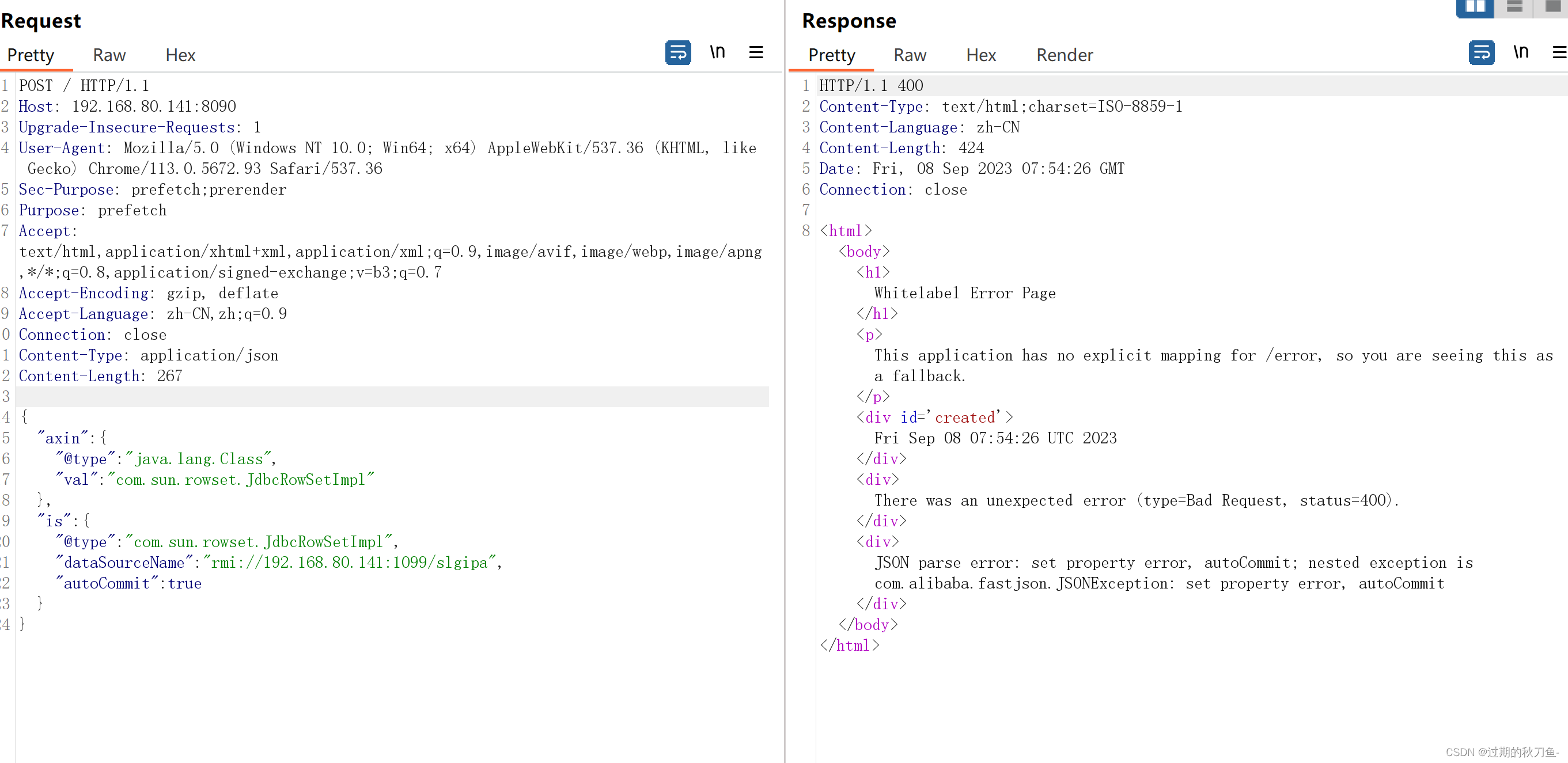Click the 'Content-Language: zh-CN' header
The width and height of the screenshot is (1568, 763).
click(919, 127)
